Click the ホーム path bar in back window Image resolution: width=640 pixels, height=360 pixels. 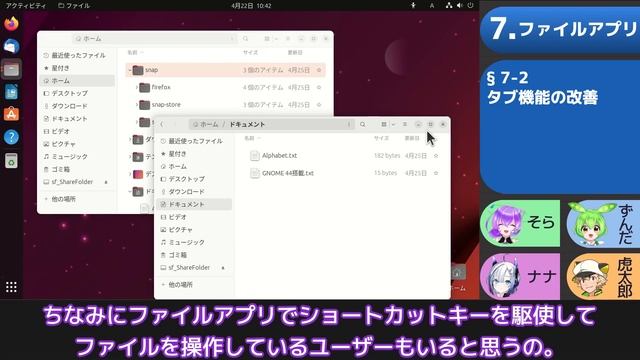click(154, 39)
